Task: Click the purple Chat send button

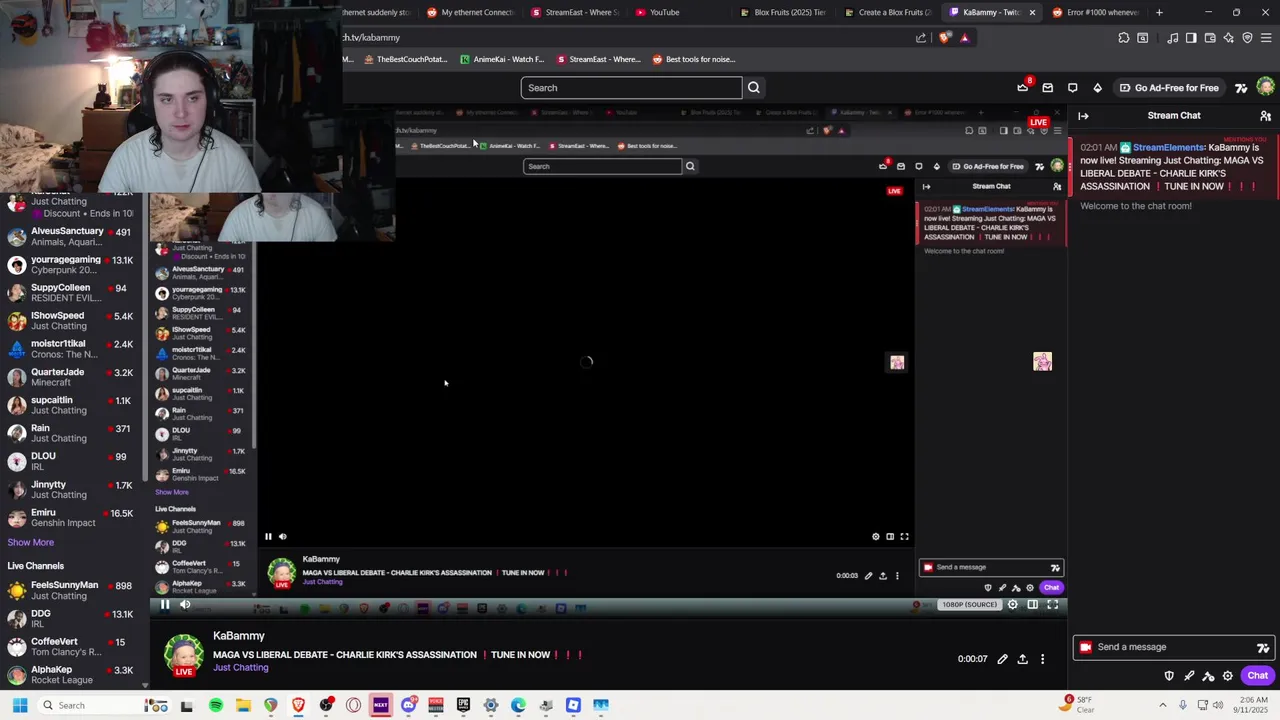Action: pos(1257,676)
